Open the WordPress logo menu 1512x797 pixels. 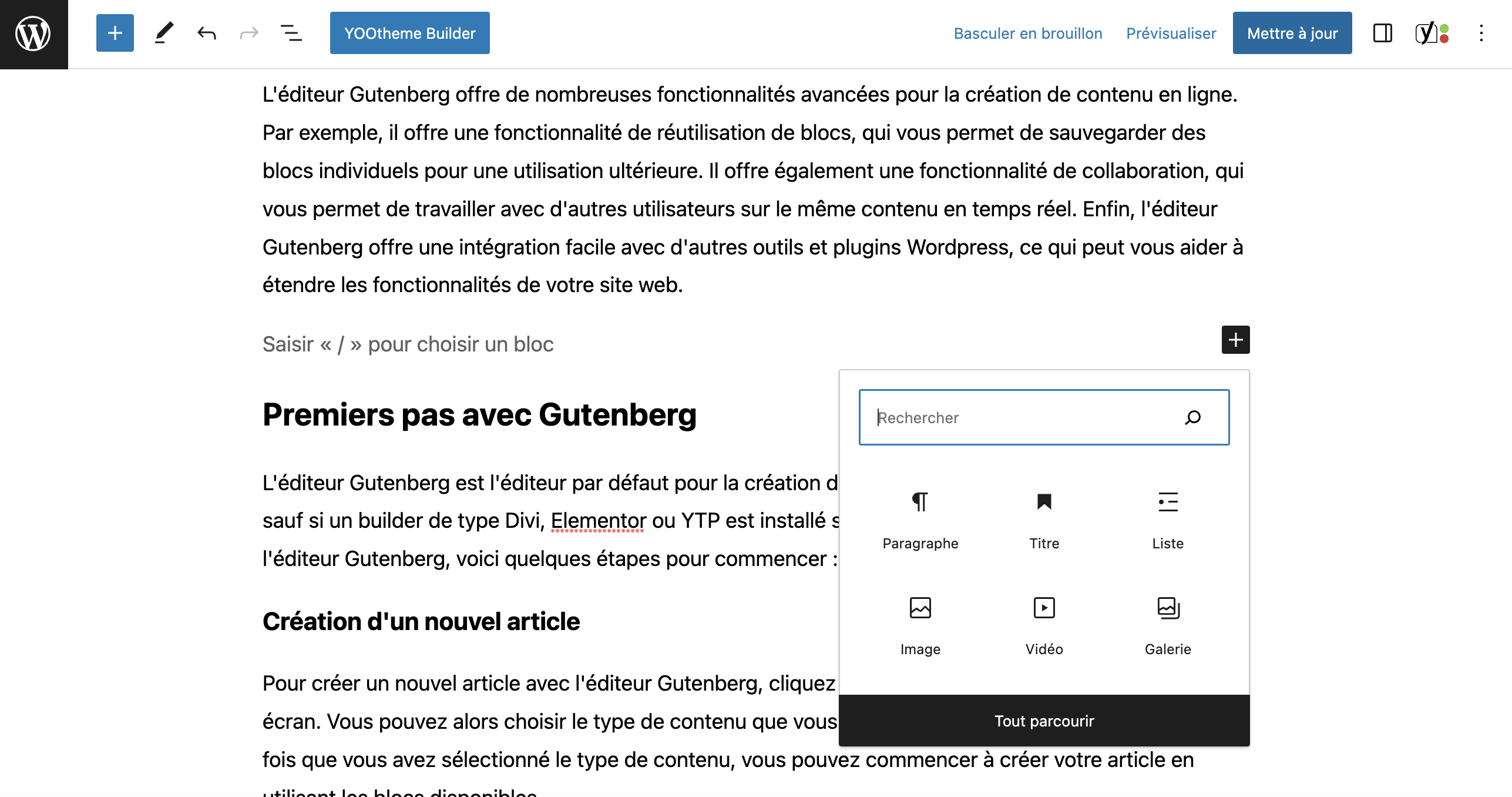point(33,34)
